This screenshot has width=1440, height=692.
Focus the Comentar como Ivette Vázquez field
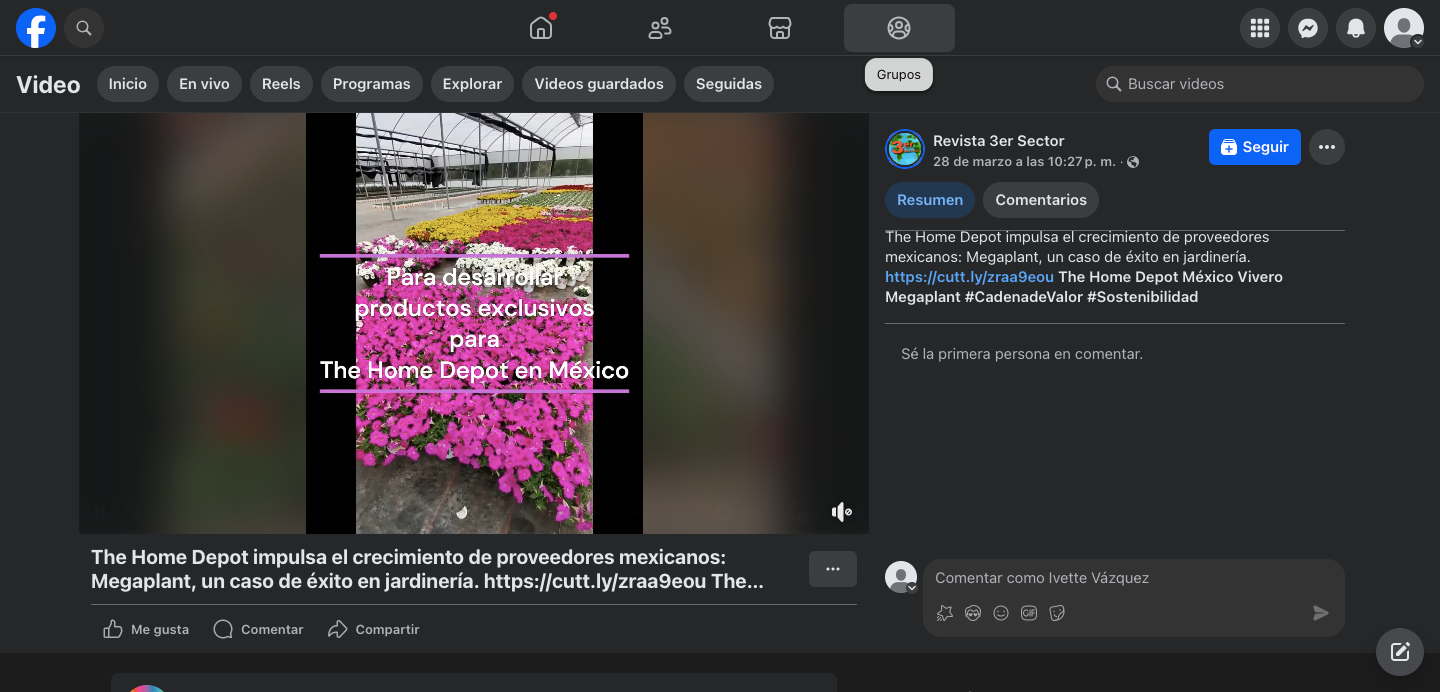pos(1134,578)
